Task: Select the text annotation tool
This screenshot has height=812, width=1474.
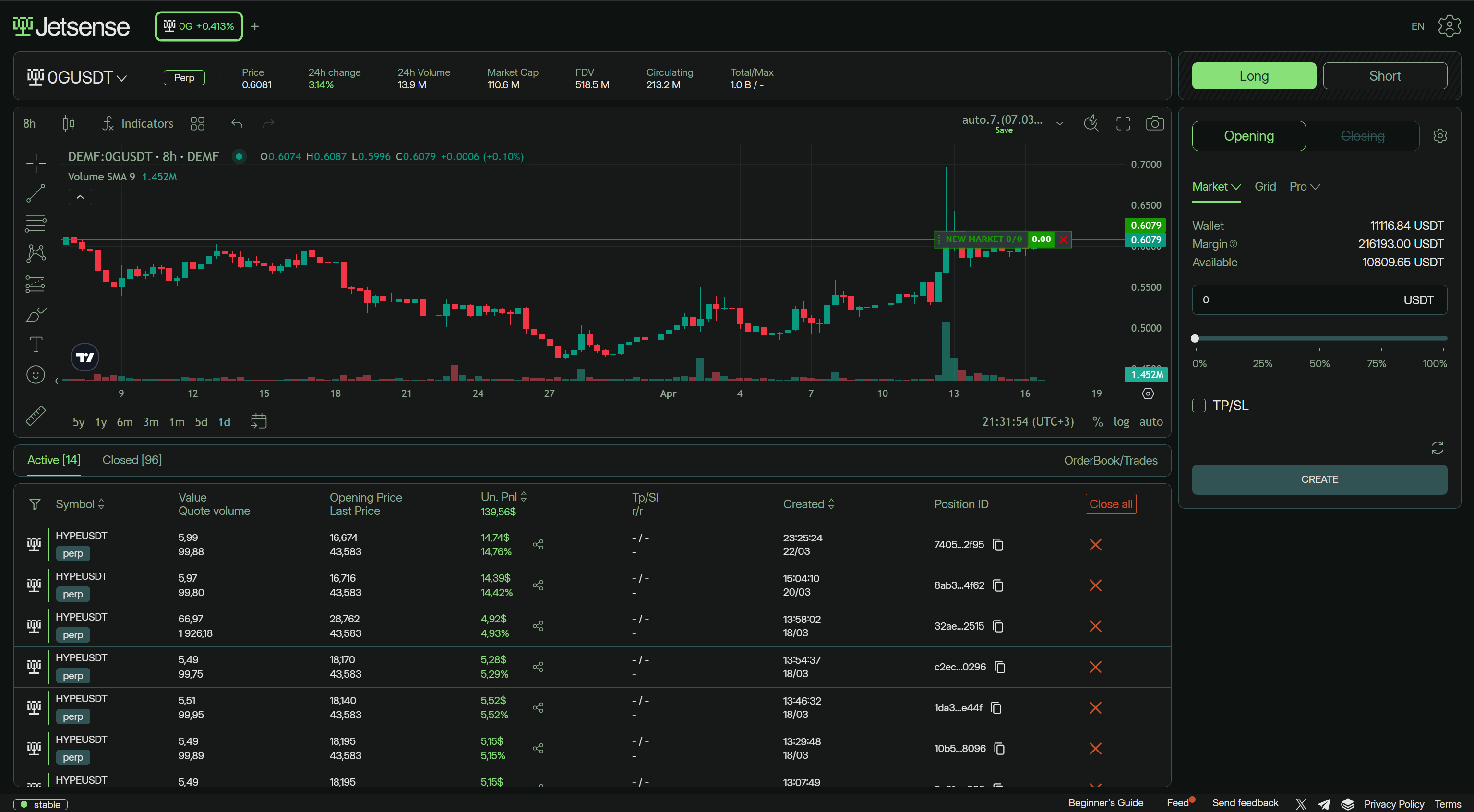Action: [x=36, y=344]
